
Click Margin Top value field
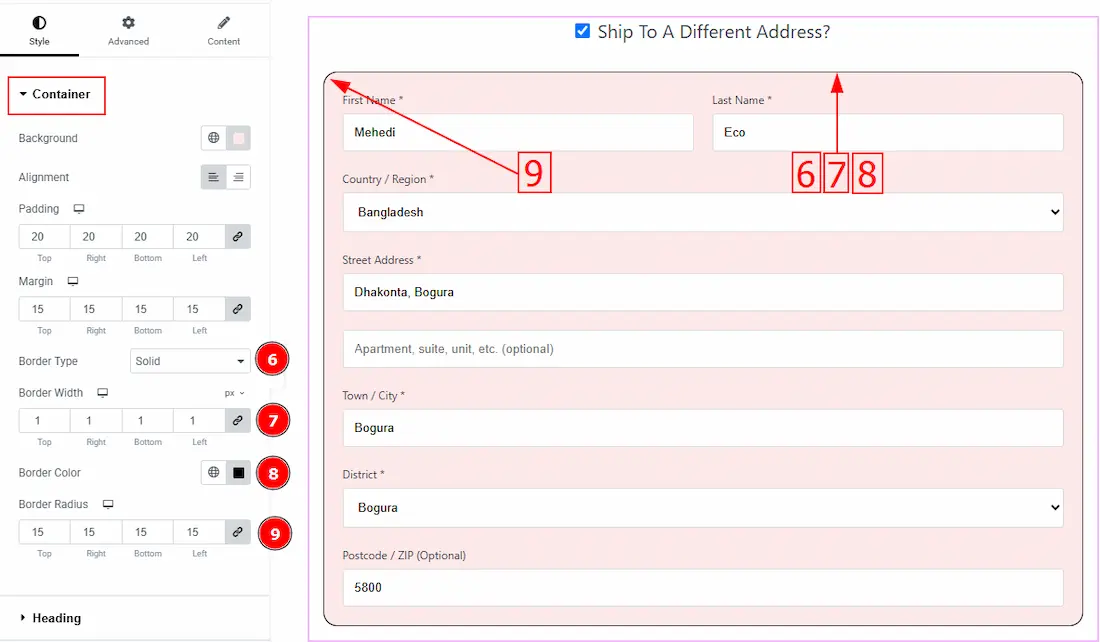click(x=44, y=309)
